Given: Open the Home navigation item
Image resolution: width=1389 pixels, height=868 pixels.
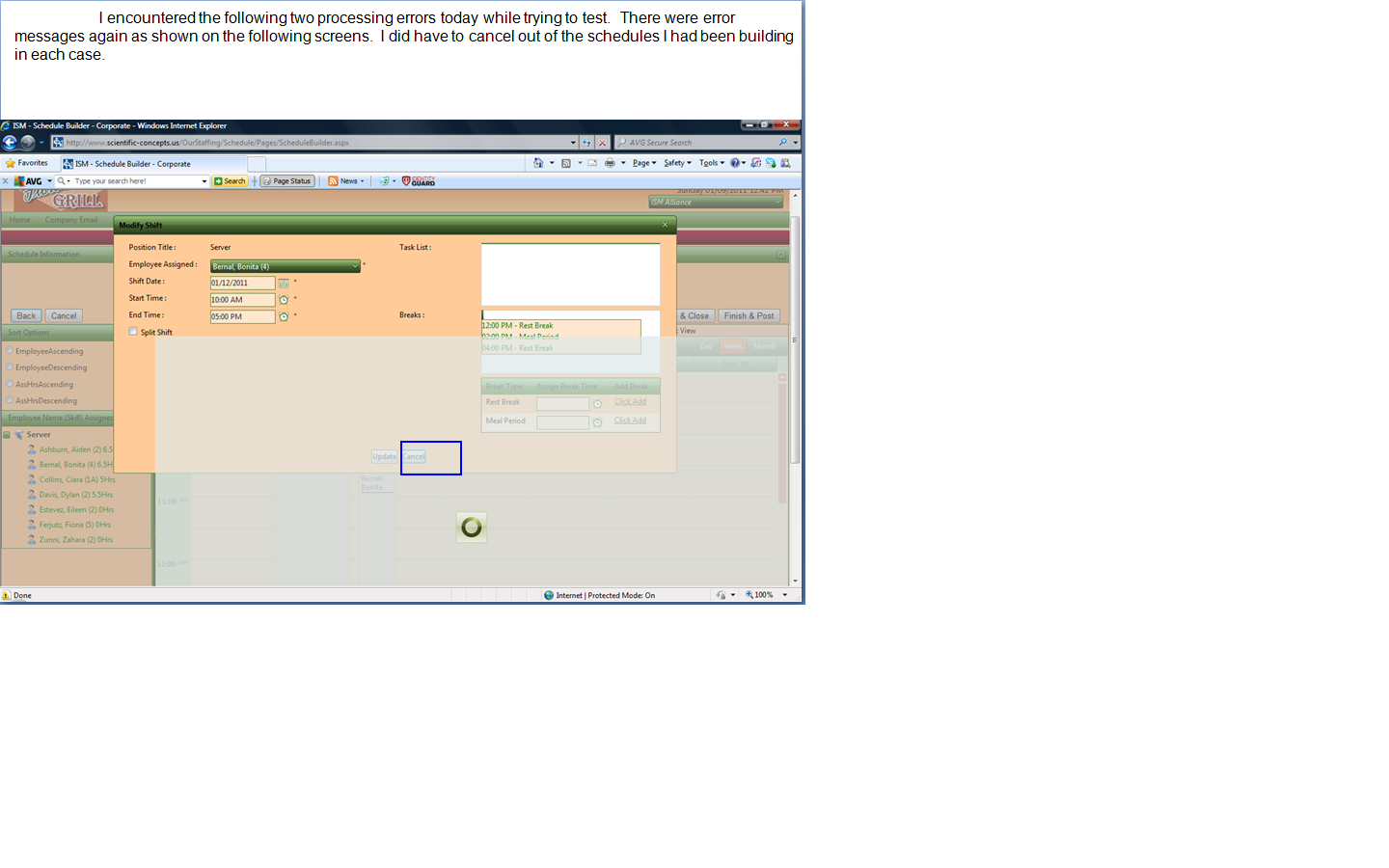Looking at the screenshot, I should point(19,220).
